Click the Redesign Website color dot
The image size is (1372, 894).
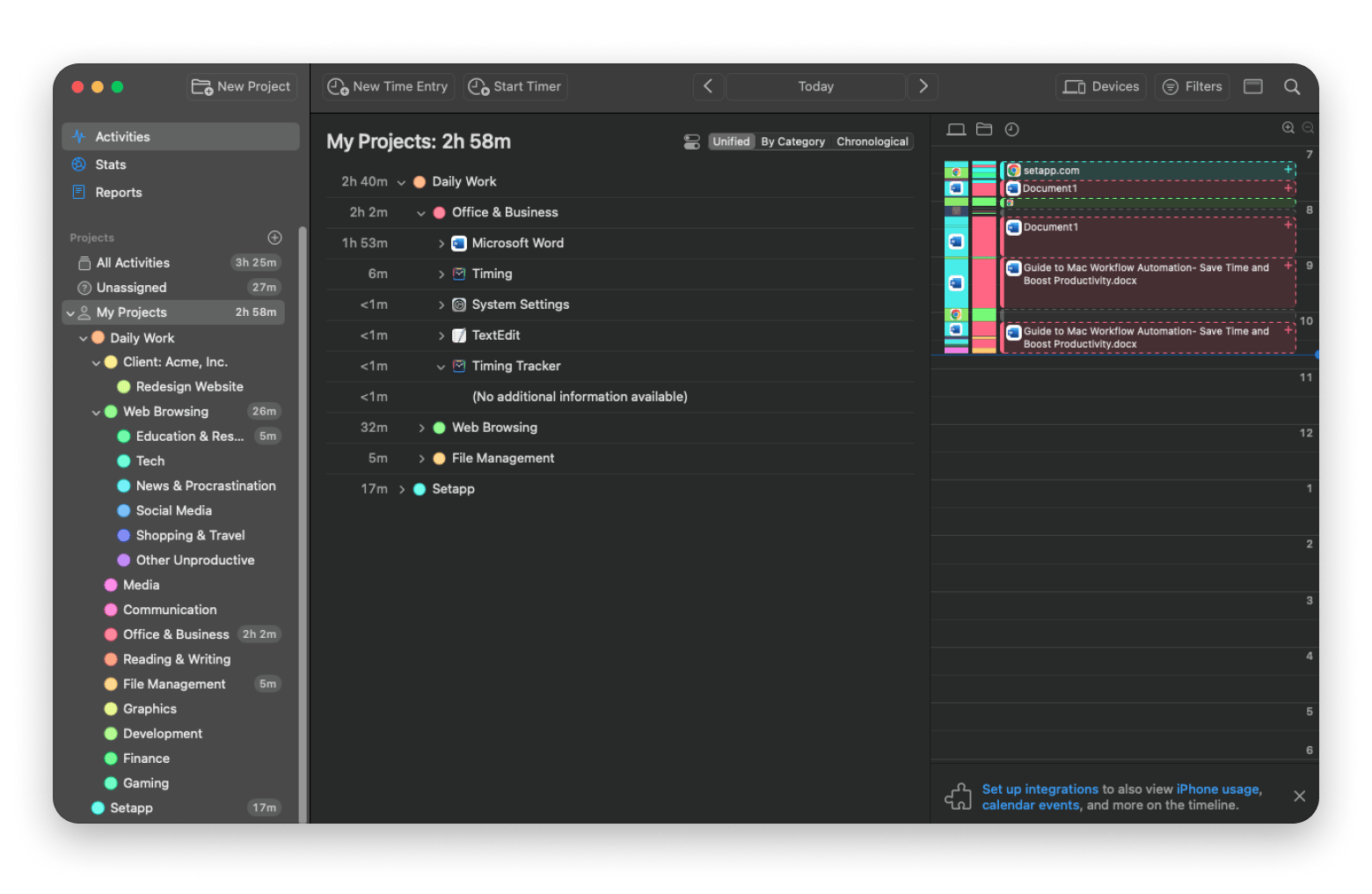coord(124,387)
